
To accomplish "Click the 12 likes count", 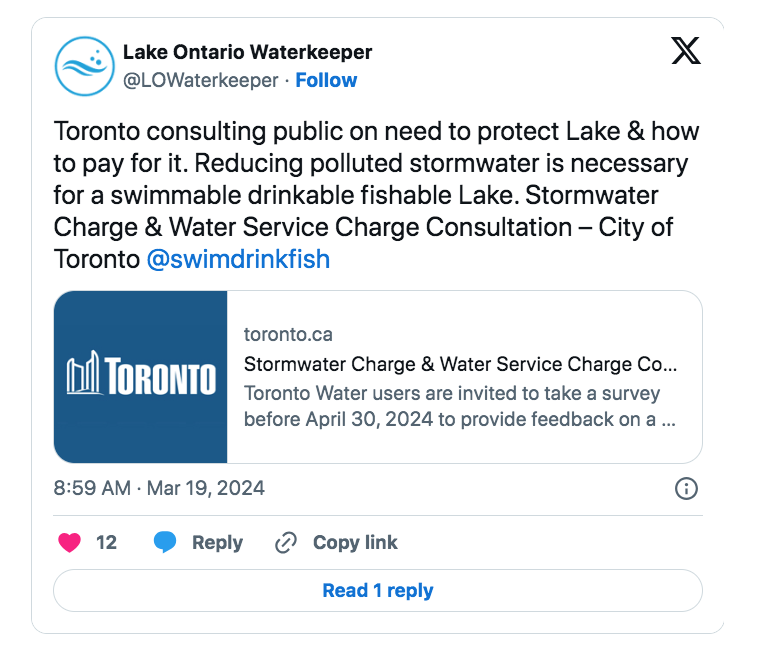I will point(106,542).
